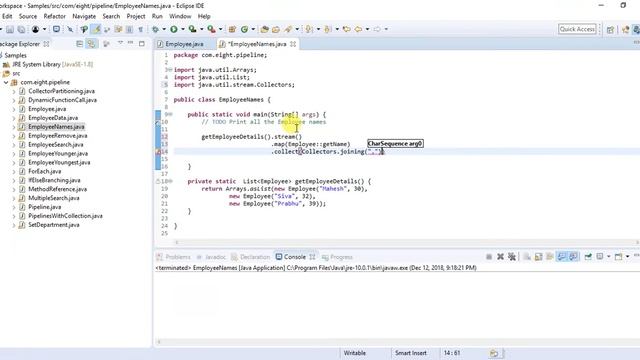640x360 pixels.
Task: Close the Console view tab
Action: (312, 257)
